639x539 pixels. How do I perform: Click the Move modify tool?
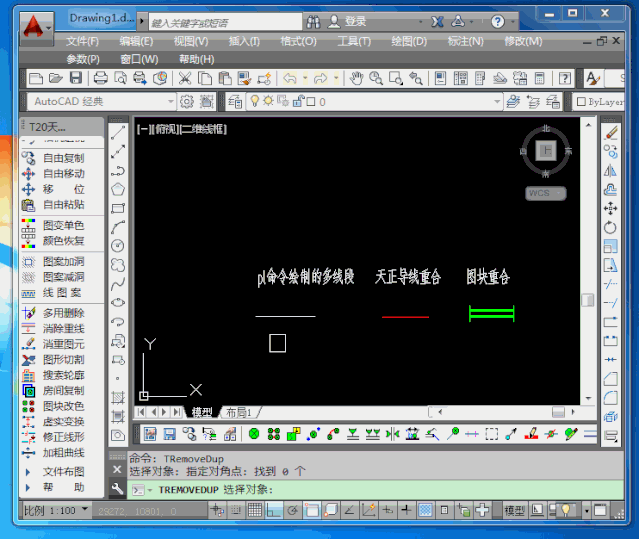pyautogui.click(x=610, y=209)
